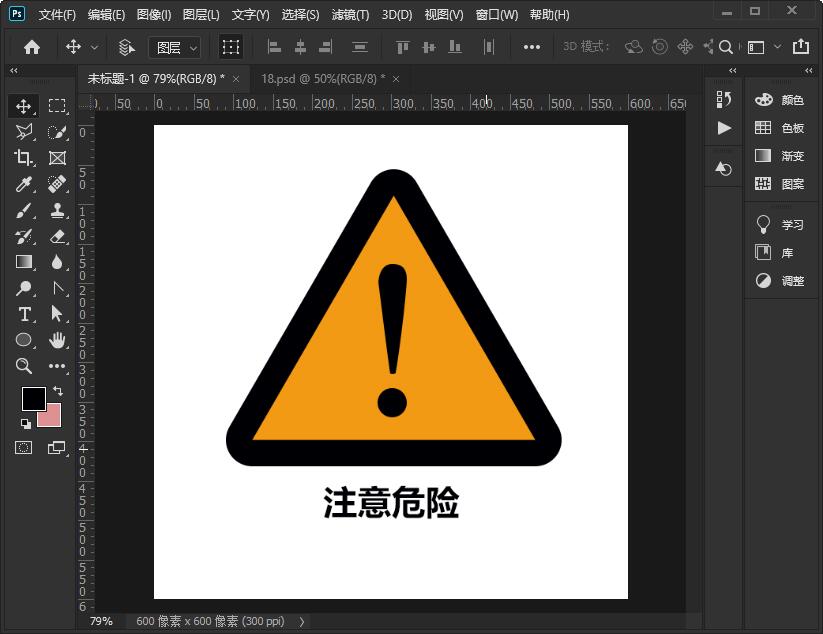Open the 色板 swatches panel
The width and height of the screenshot is (823, 634).
click(x=779, y=128)
